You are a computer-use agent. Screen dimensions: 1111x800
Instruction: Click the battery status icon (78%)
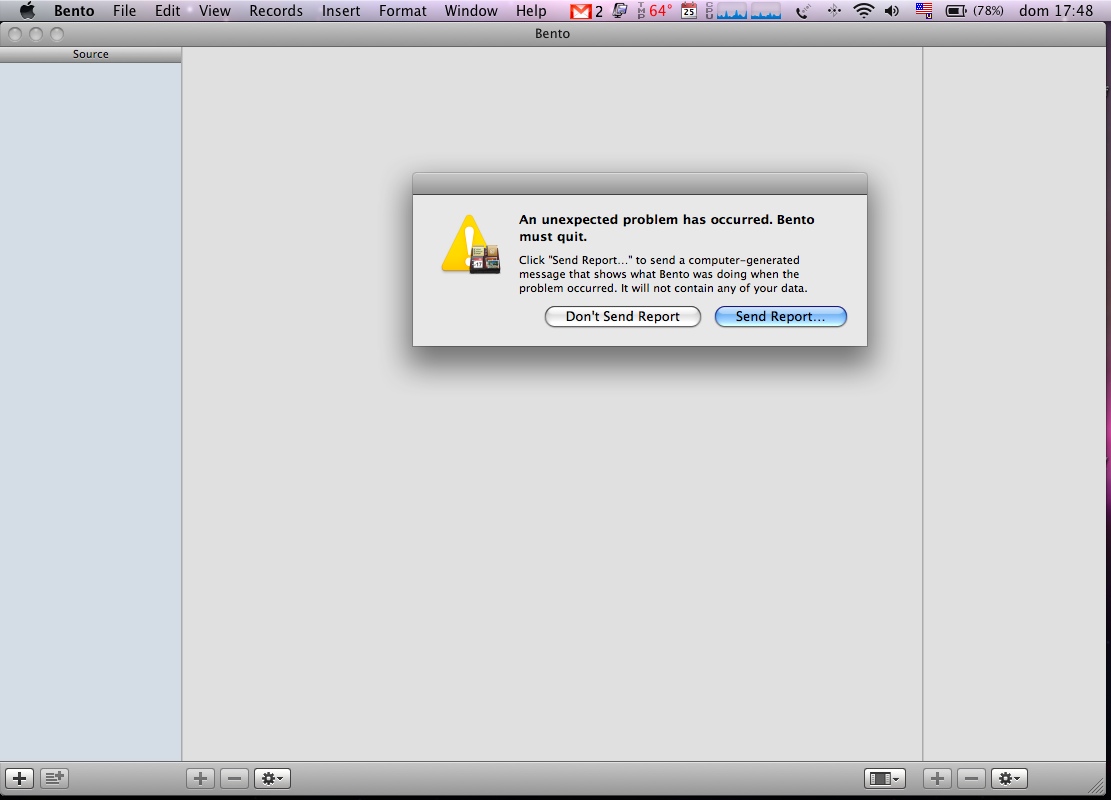coord(974,11)
